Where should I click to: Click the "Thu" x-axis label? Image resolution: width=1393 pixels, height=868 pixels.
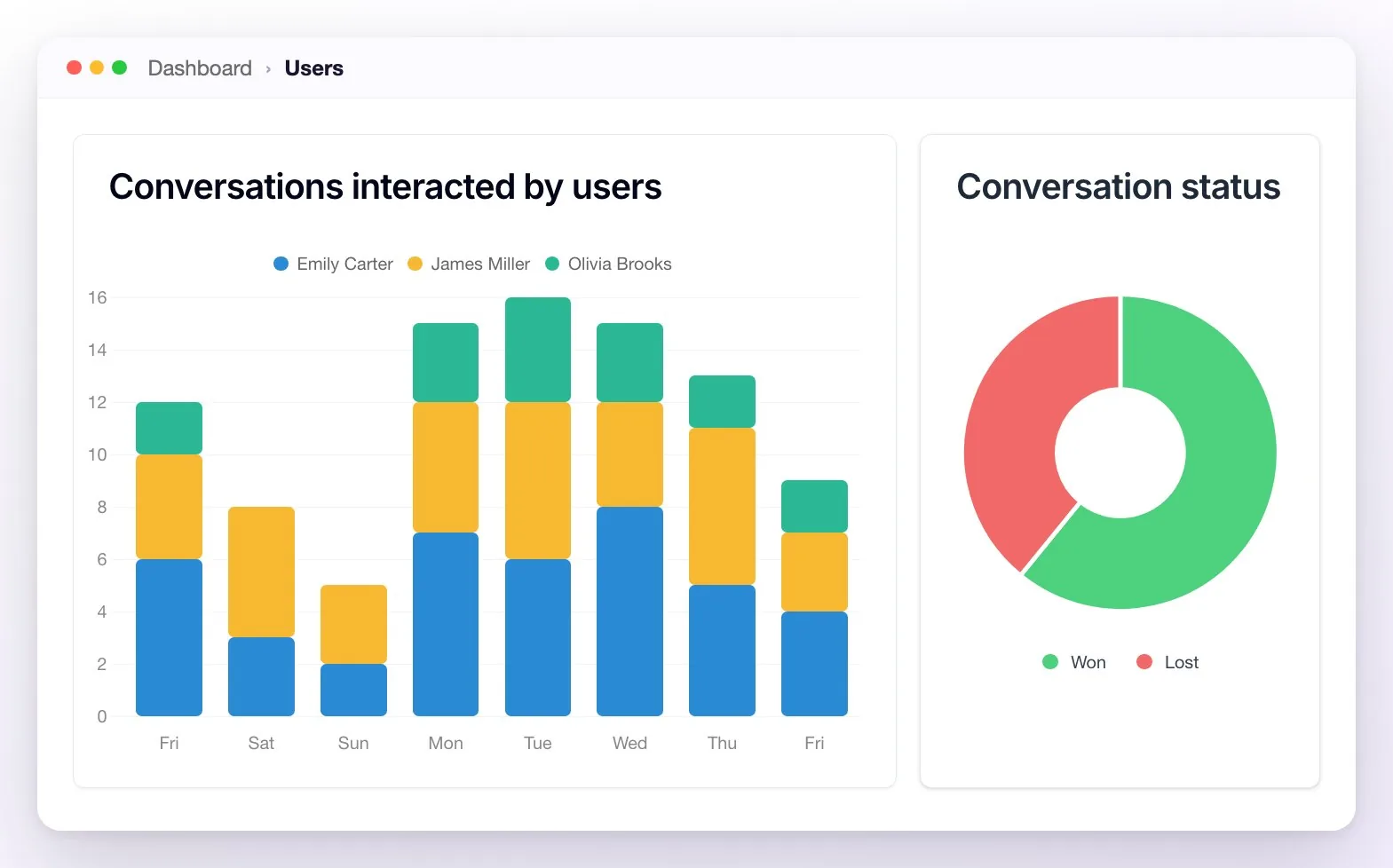722,743
